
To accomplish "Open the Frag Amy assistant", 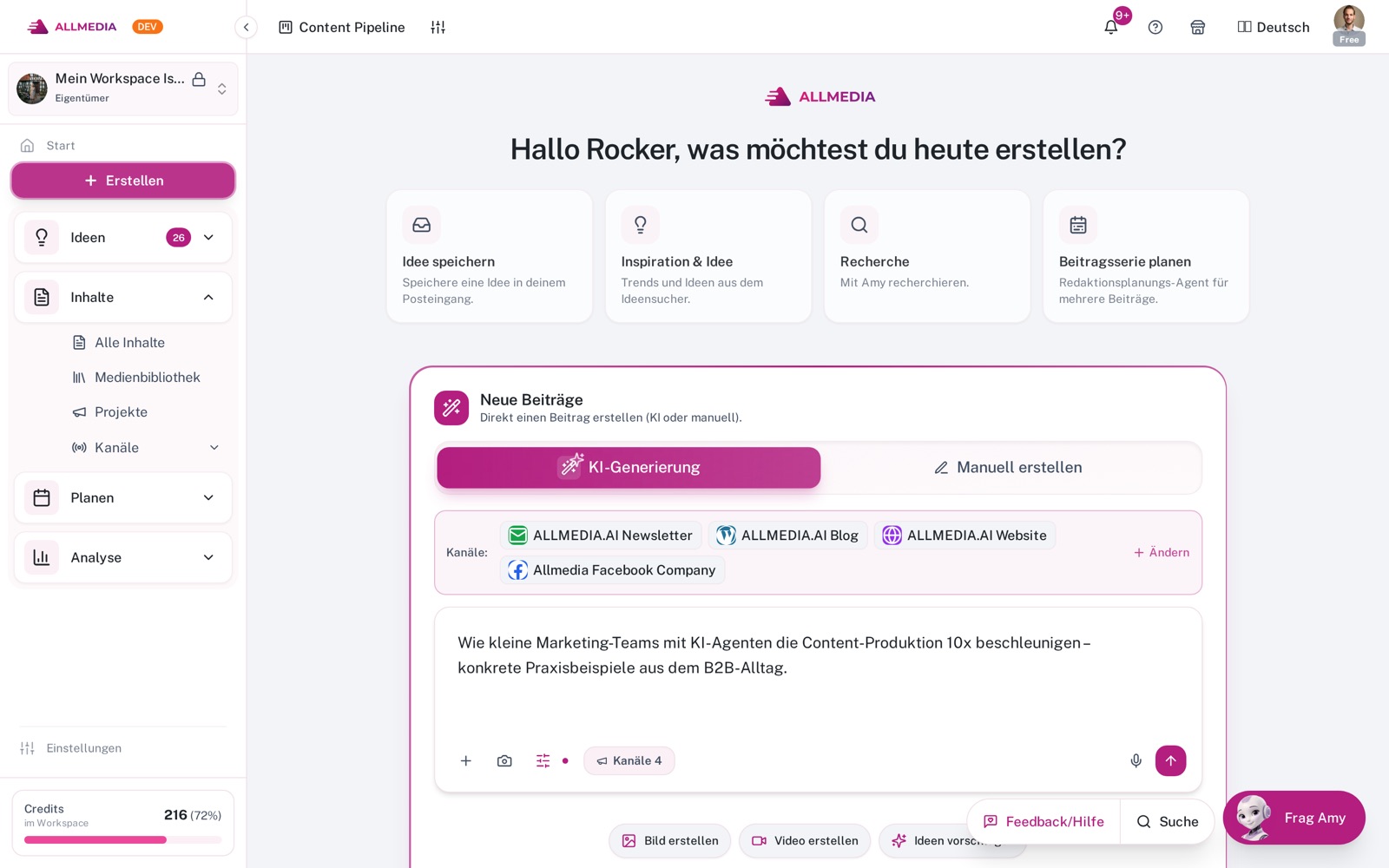I will pyautogui.click(x=1294, y=818).
